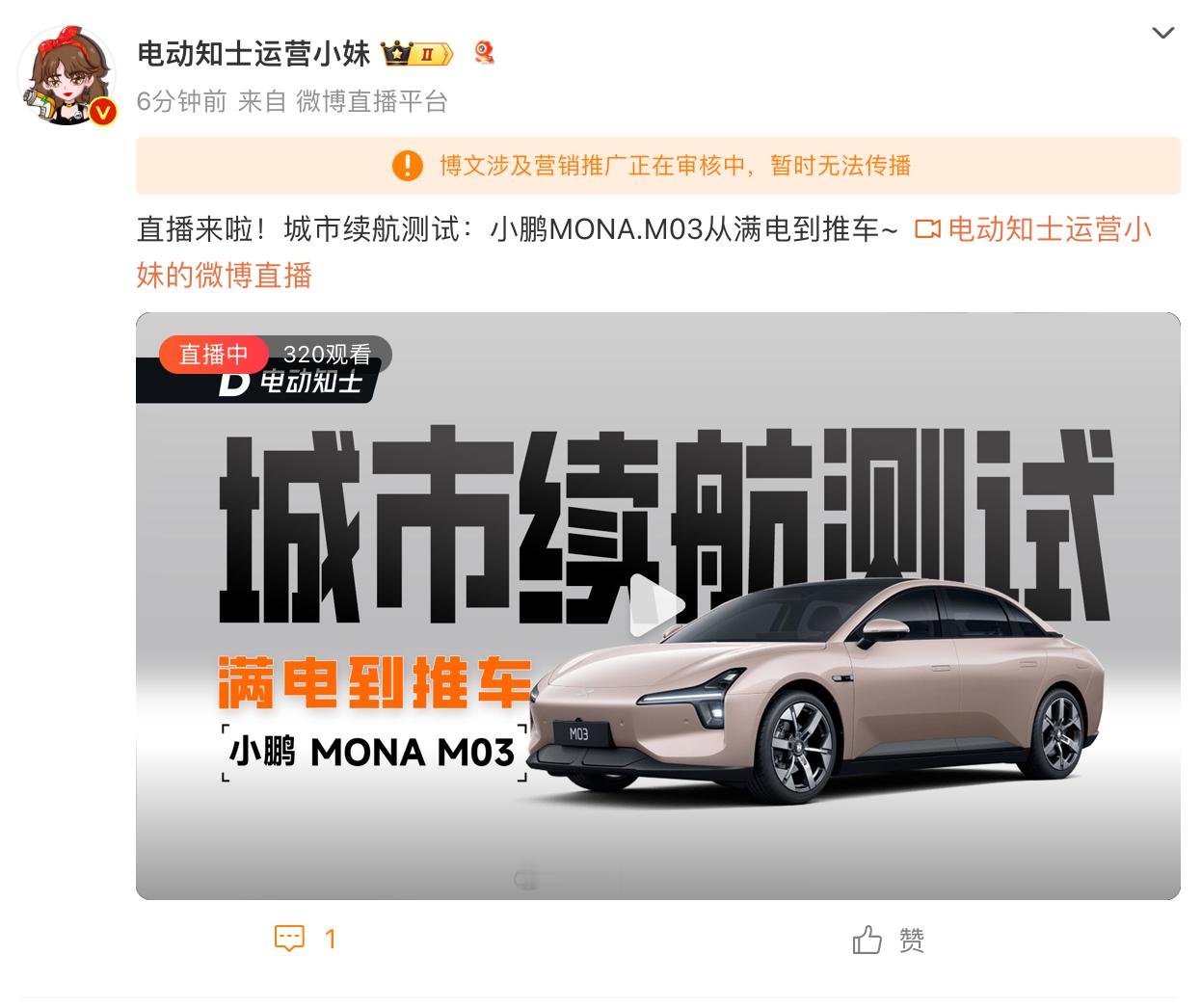Click the orange verified V badge
Image resolution: width=1201 pixels, height=1008 pixels.
103,113
